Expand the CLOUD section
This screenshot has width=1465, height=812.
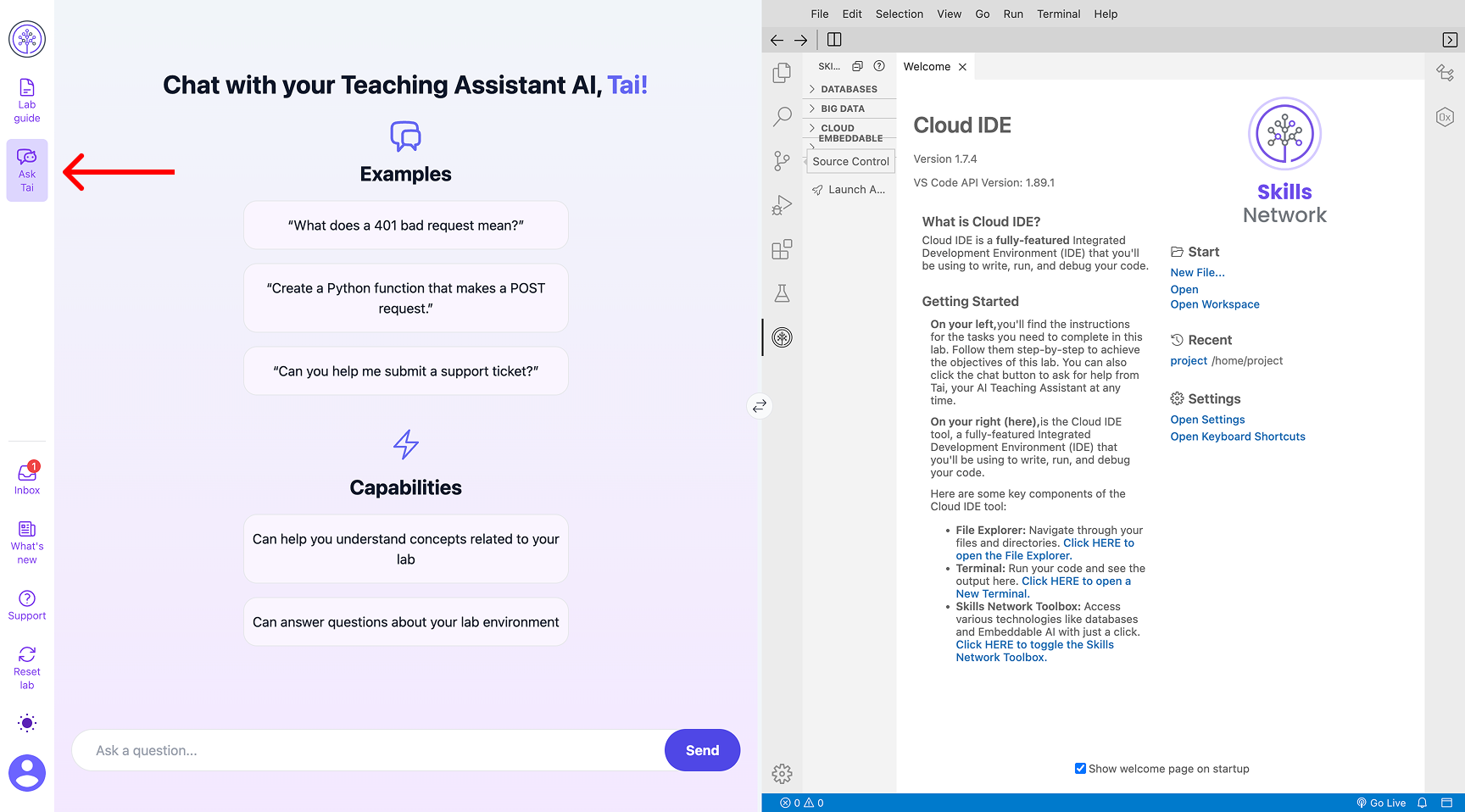tap(837, 128)
